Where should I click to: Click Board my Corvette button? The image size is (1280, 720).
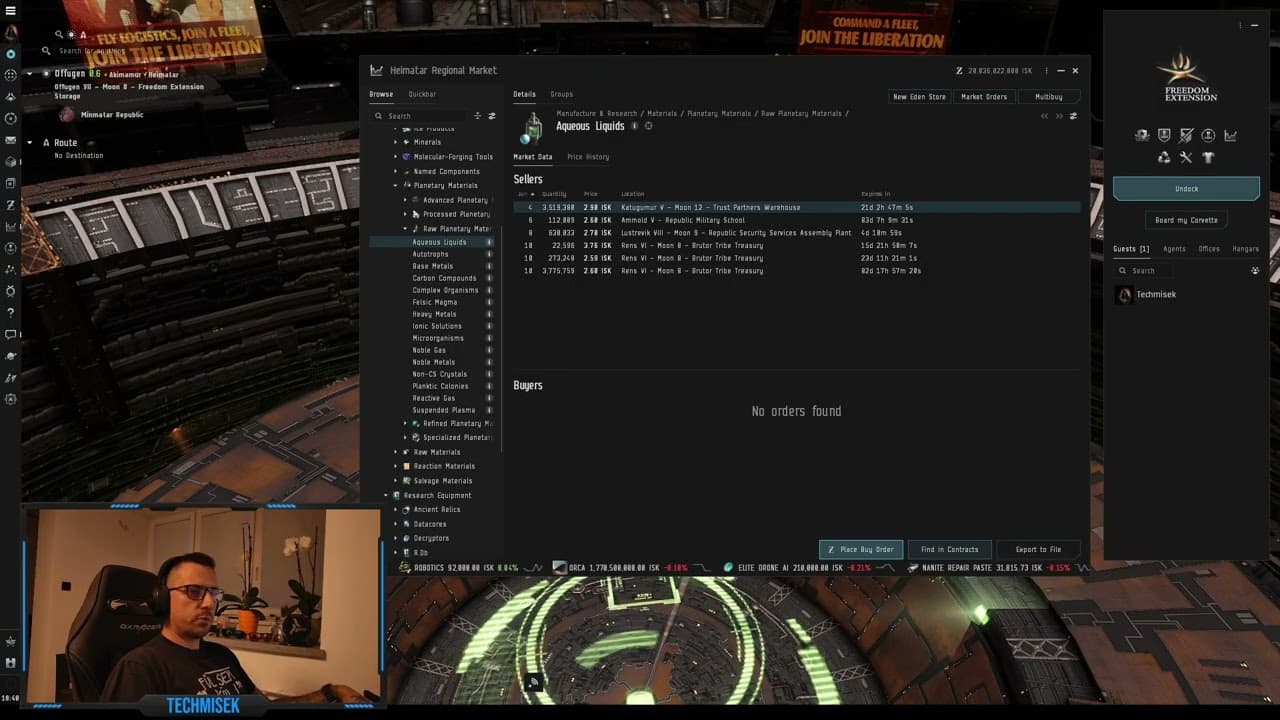[x=1186, y=220]
